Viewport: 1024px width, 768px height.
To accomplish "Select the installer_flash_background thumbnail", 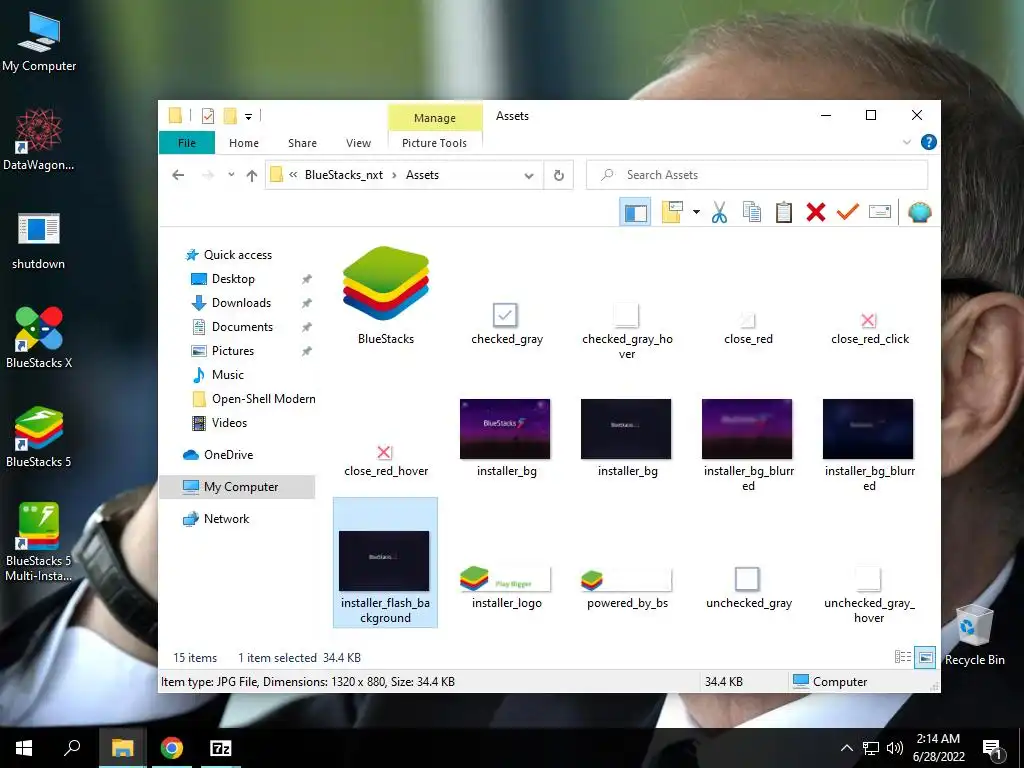I will click(x=385, y=563).
